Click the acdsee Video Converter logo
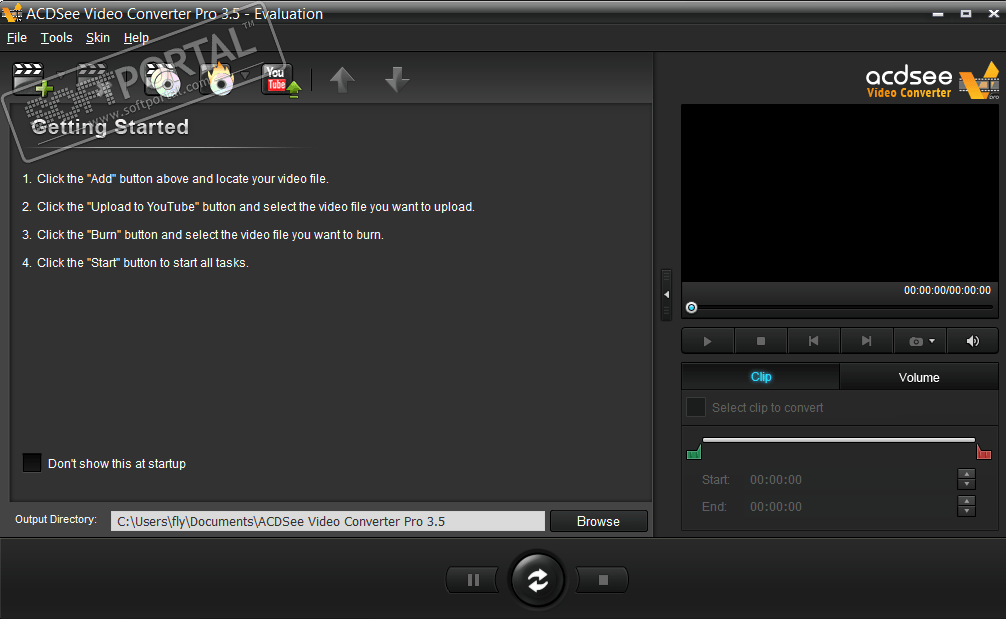The height and width of the screenshot is (619, 1006). pos(932,81)
